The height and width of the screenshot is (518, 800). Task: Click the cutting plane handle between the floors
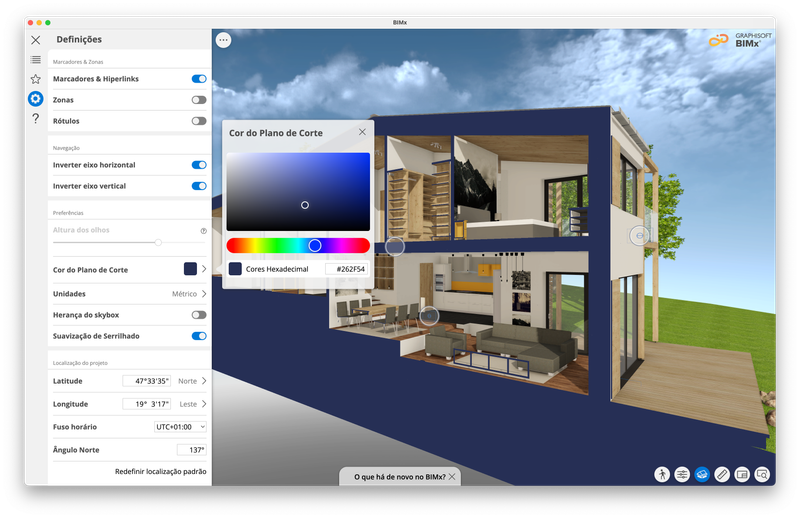pos(394,246)
